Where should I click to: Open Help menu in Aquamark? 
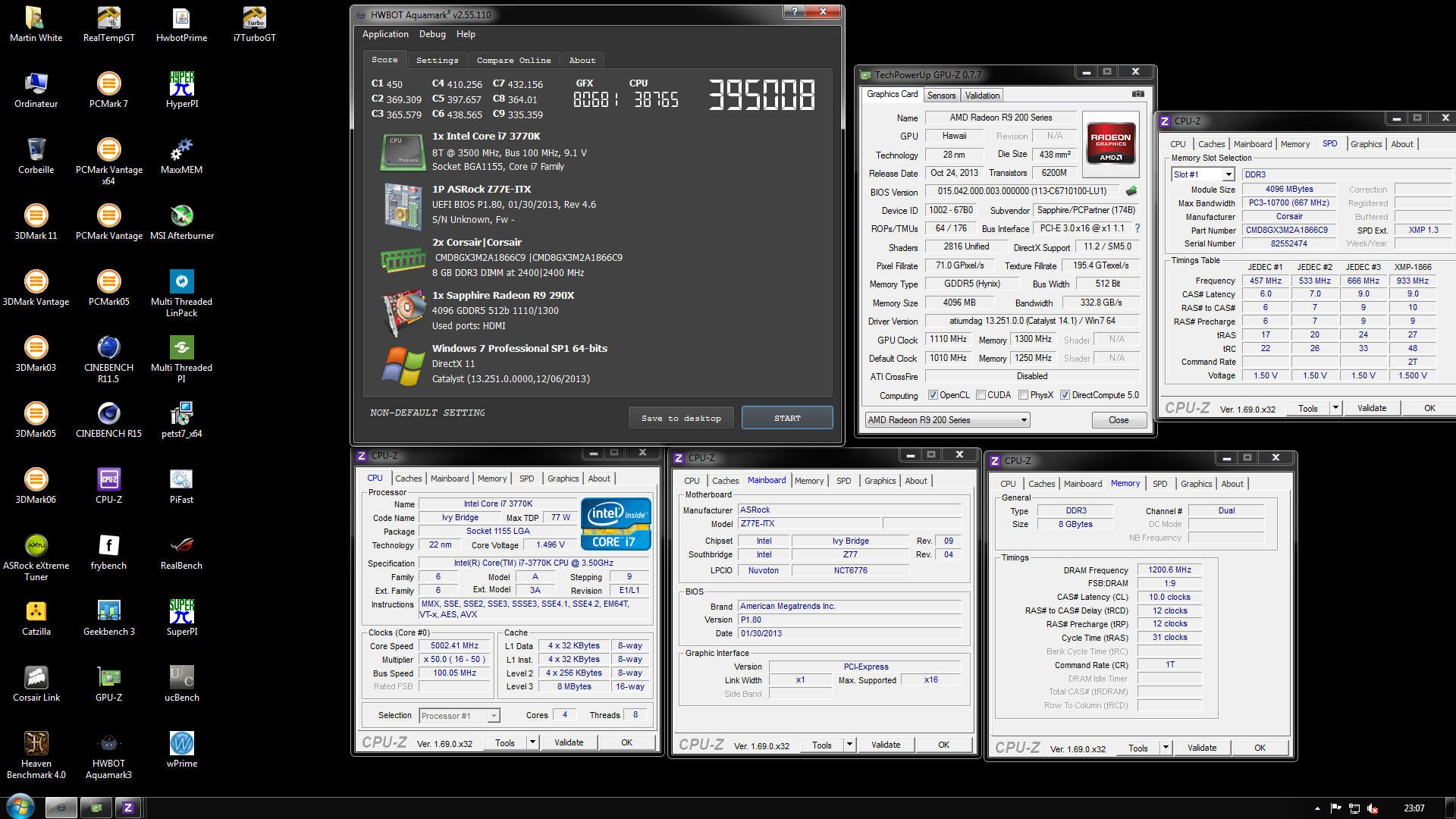point(466,34)
